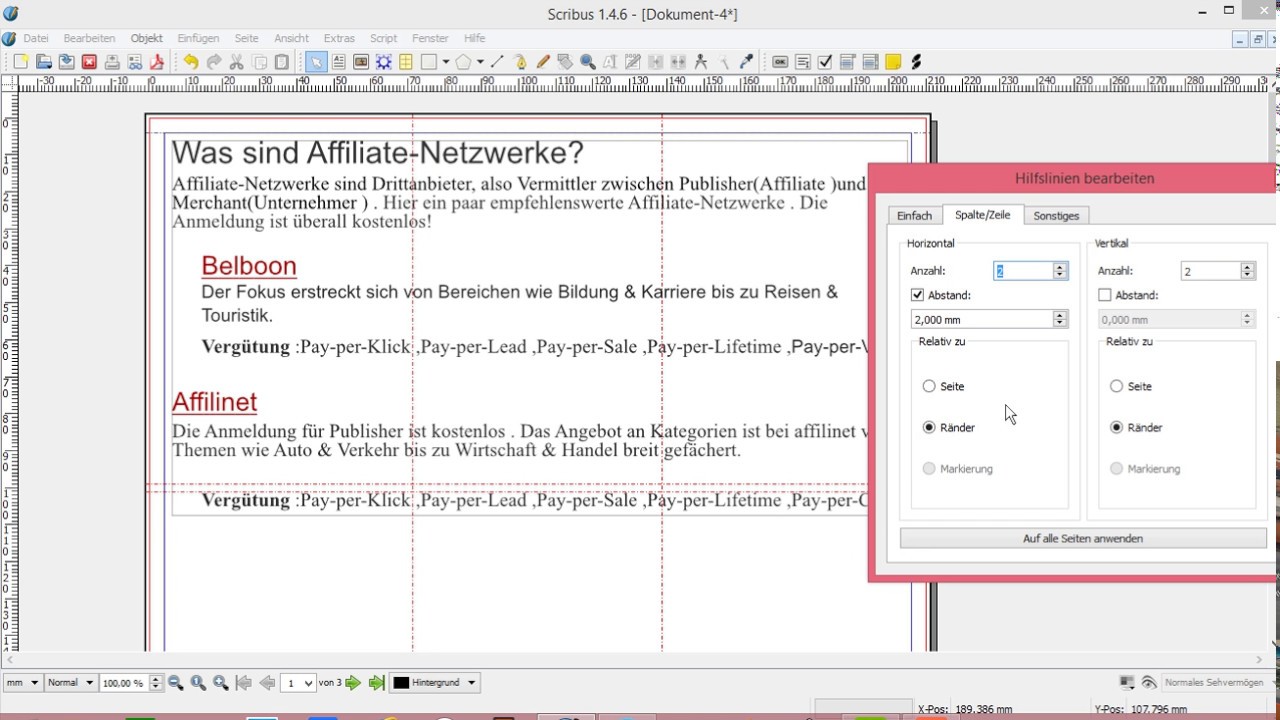Image resolution: width=1280 pixels, height=720 pixels.
Task: Click the 'Affilinet' heading in the document
Action: click(x=214, y=402)
